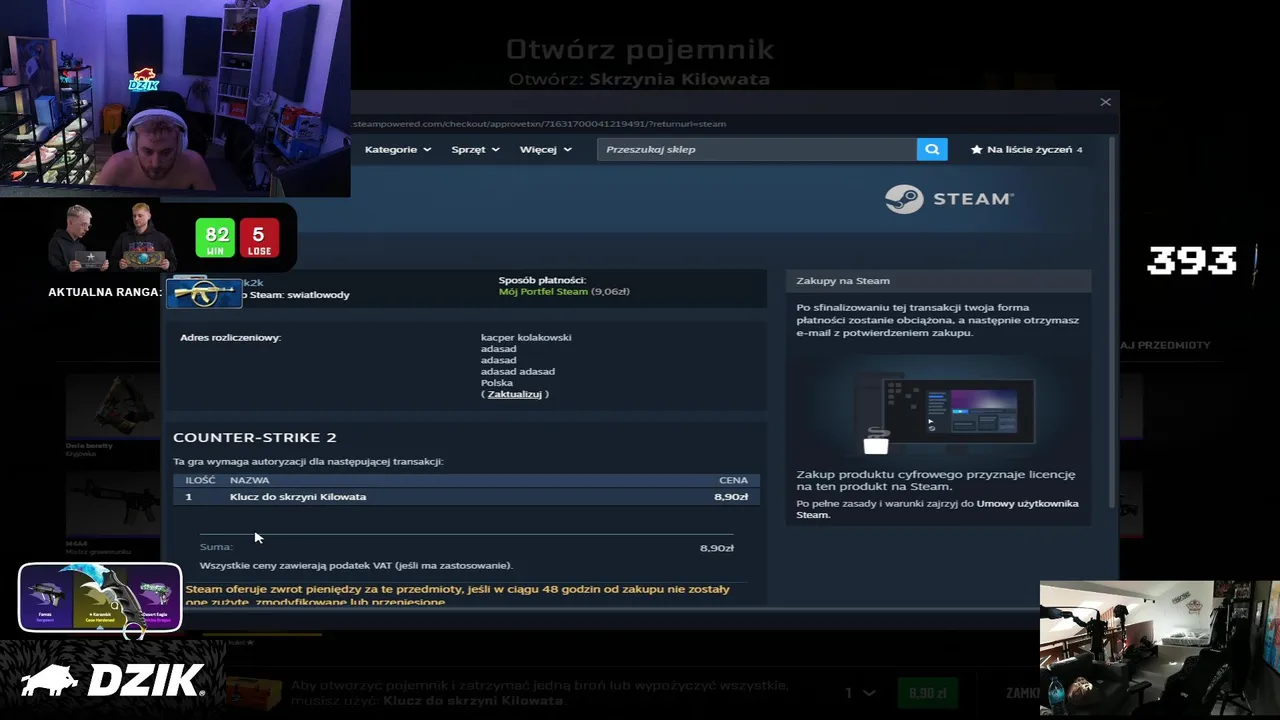Click the NAZWA column header

[249, 480]
